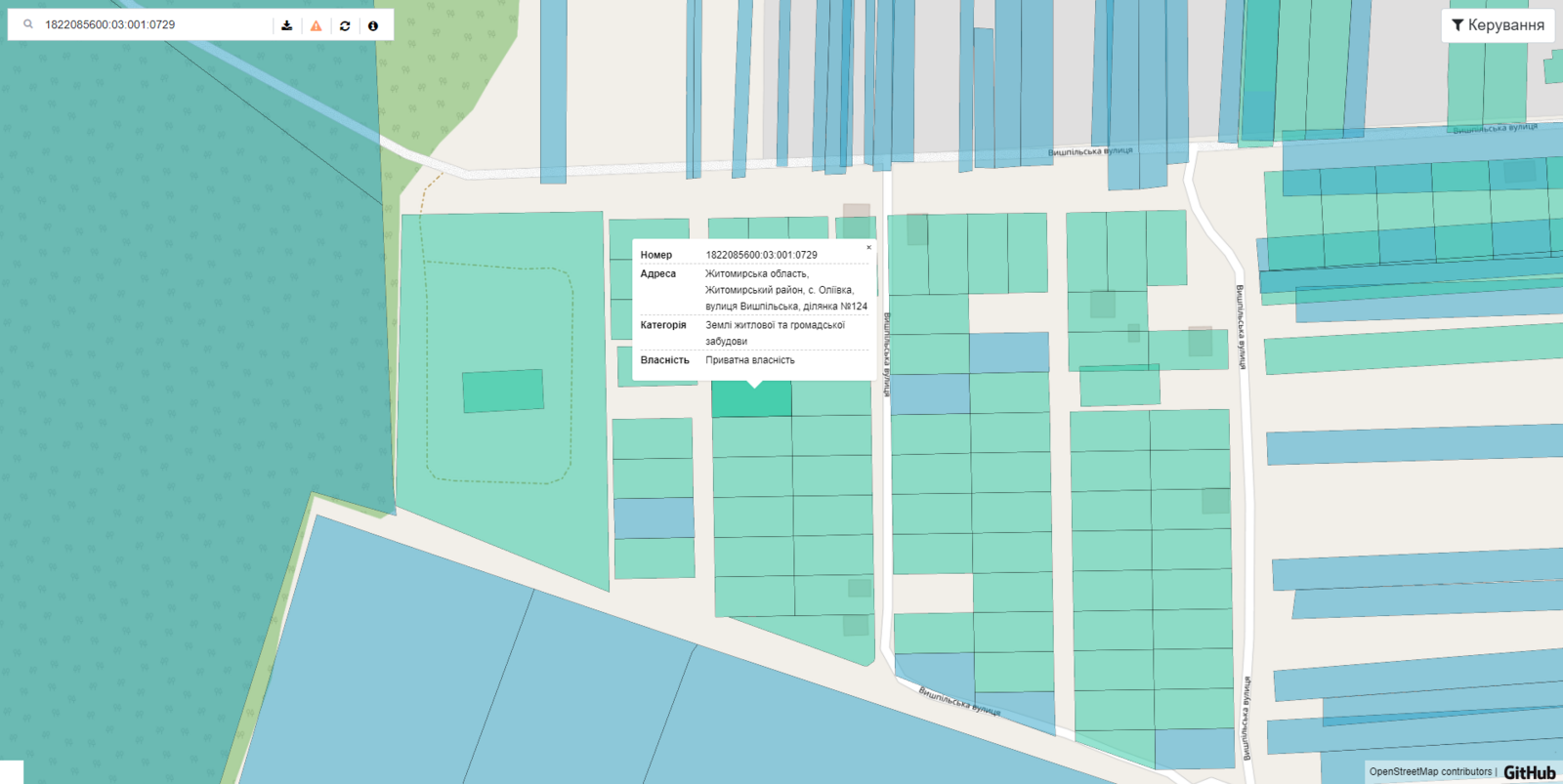Select the parcel right of the highlighted one
The height and width of the screenshot is (784, 1563).
830,398
